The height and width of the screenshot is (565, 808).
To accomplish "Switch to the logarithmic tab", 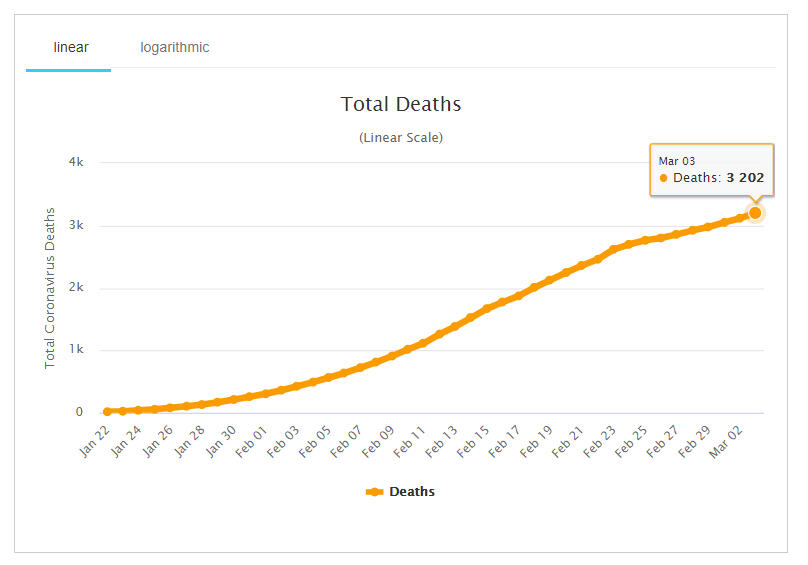I will click(174, 48).
